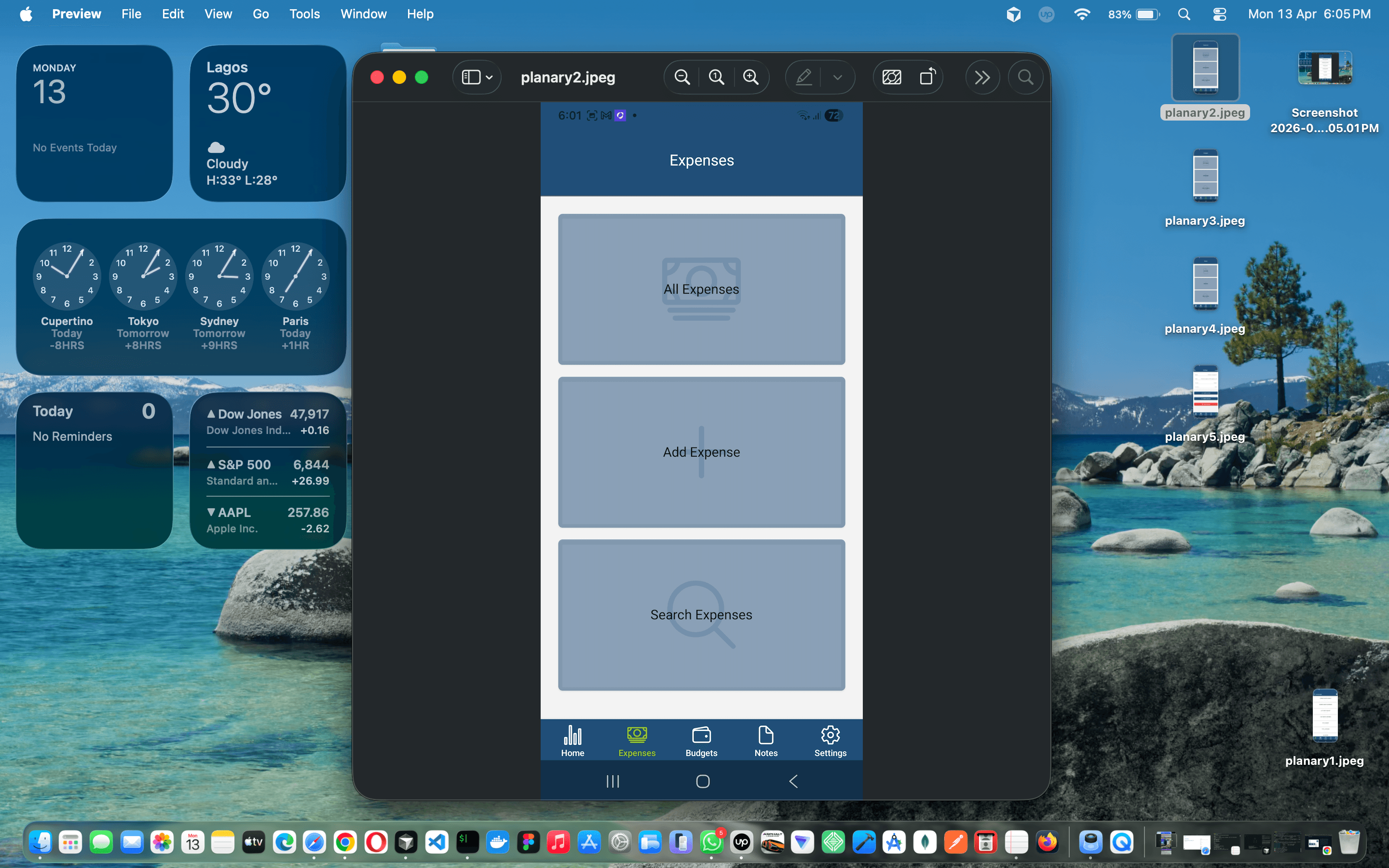Click the actual-size zoom icon

716,77
